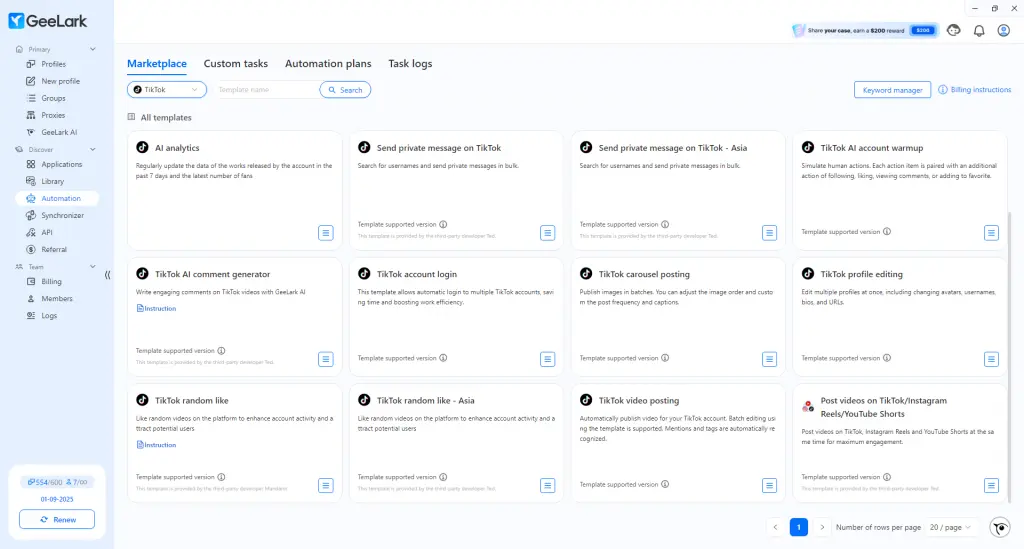Open Profiles in the sidebar
The height and width of the screenshot is (549, 1024).
coord(56,64)
